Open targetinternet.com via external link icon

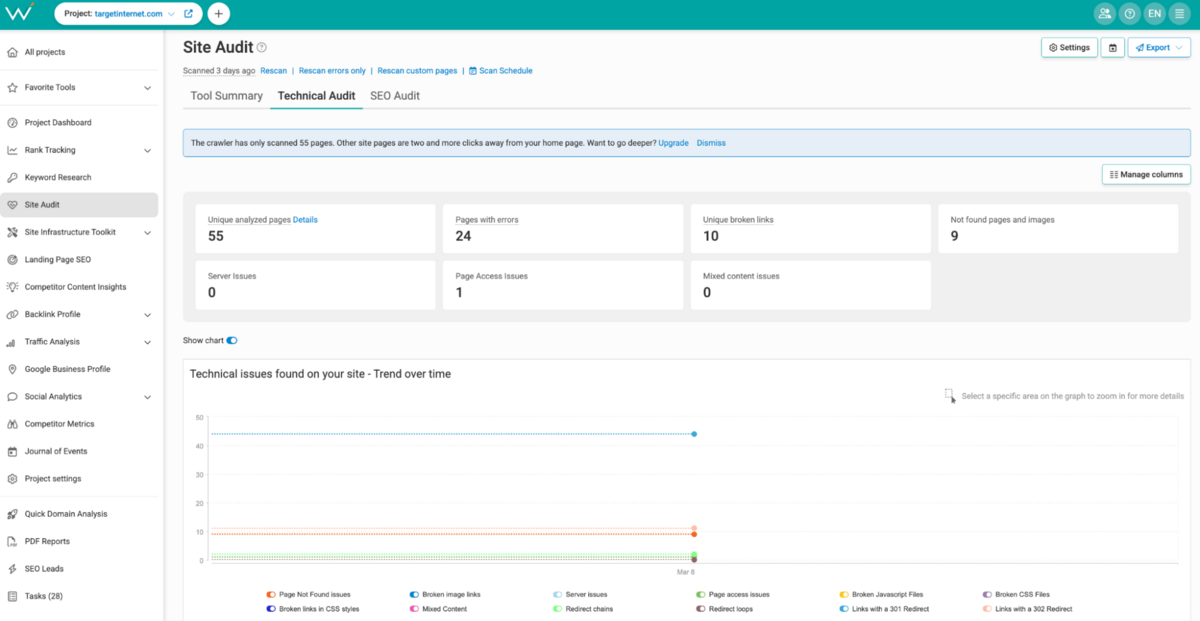(188, 14)
